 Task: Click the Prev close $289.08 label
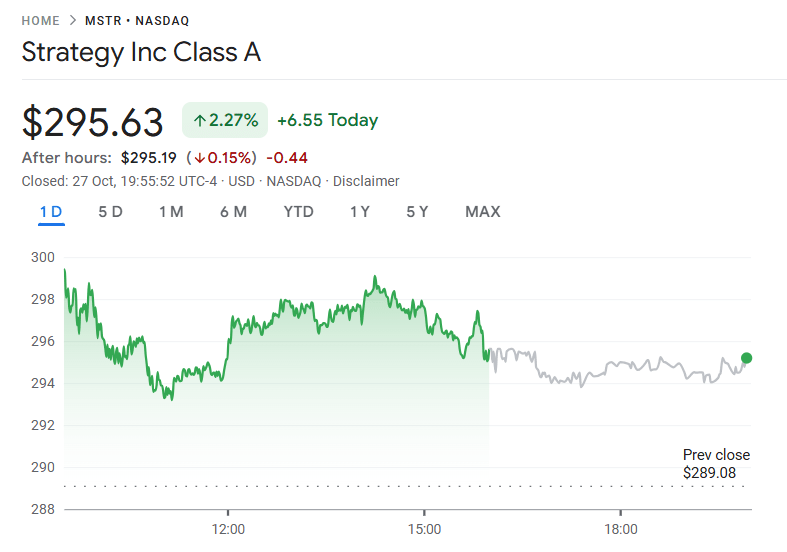(x=715, y=463)
